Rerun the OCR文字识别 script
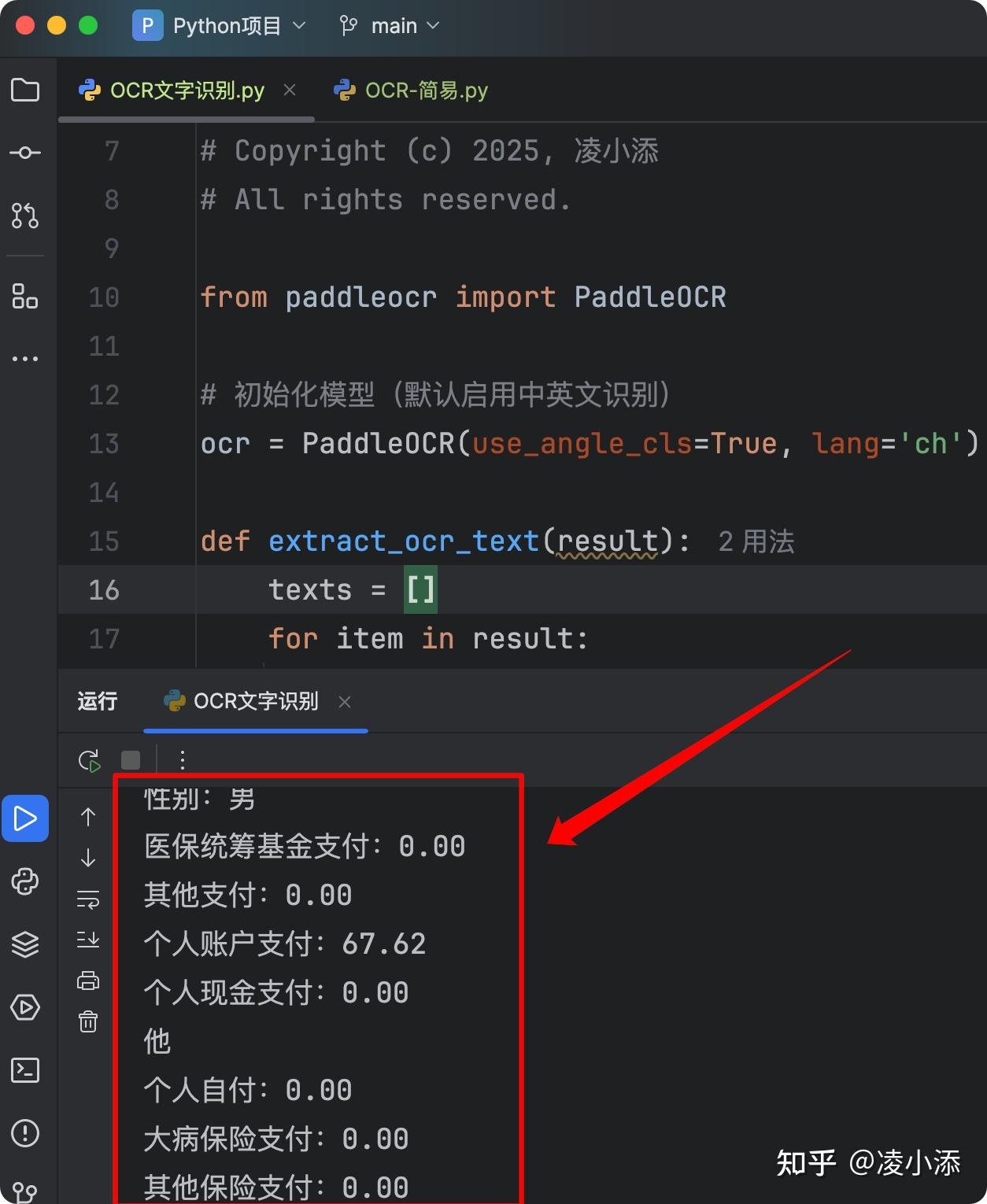Screen dimensions: 987x1204 click(x=89, y=759)
